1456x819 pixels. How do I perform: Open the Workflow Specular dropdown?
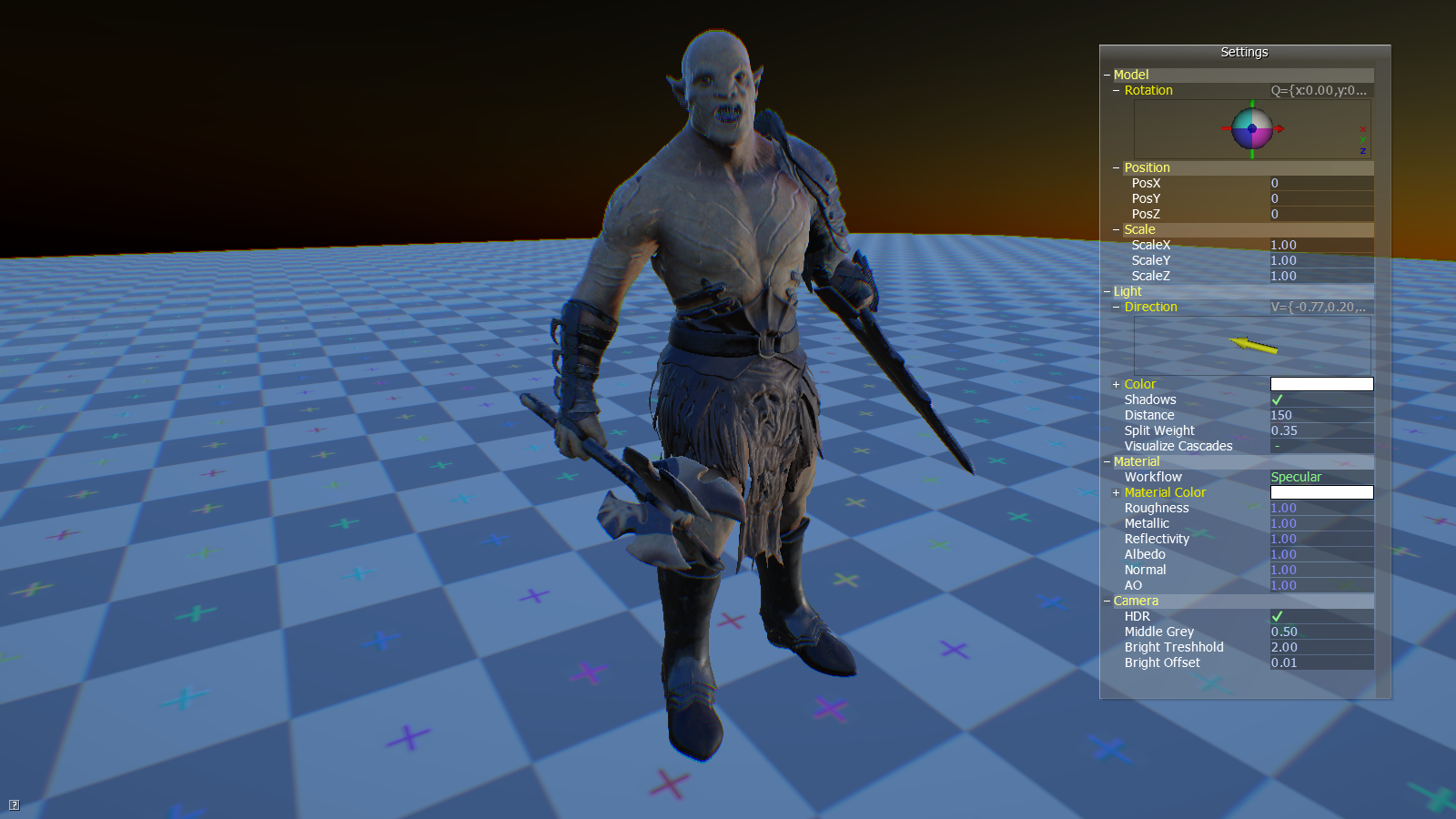pyautogui.click(x=1322, y=477)
